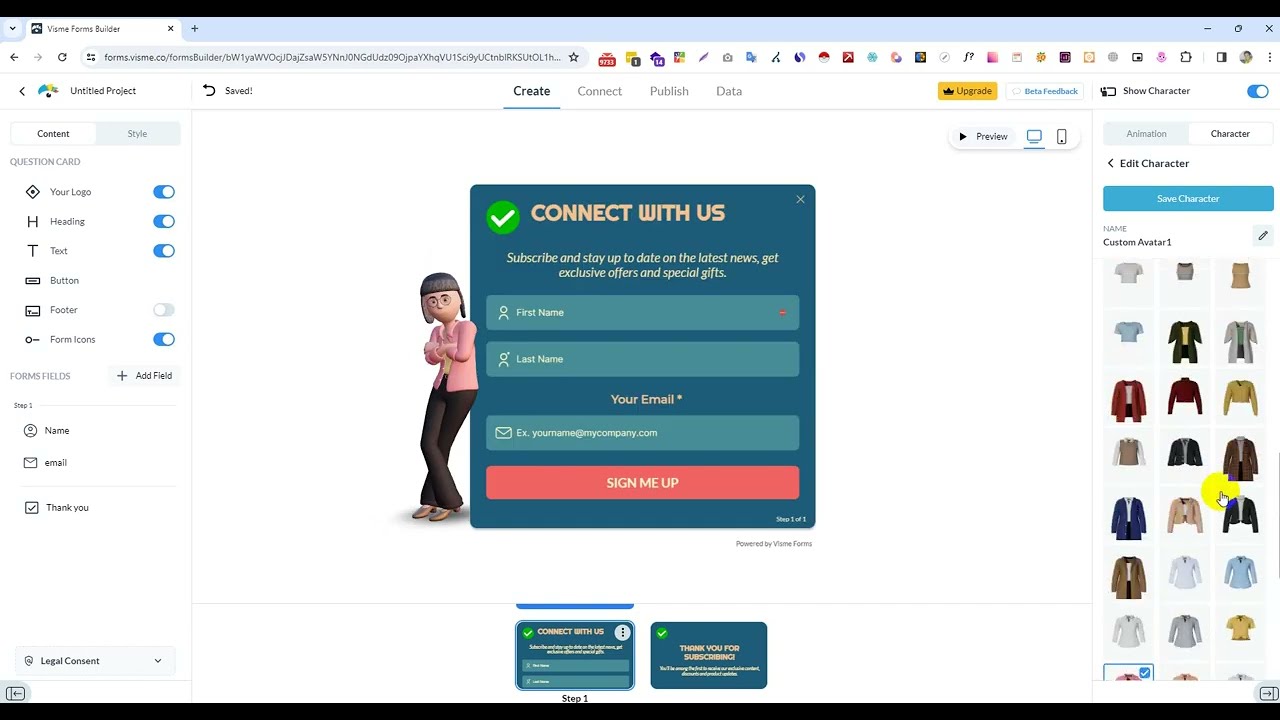Click SIGN ME UP button on form
1280x720 pixels.
(642, 483)
